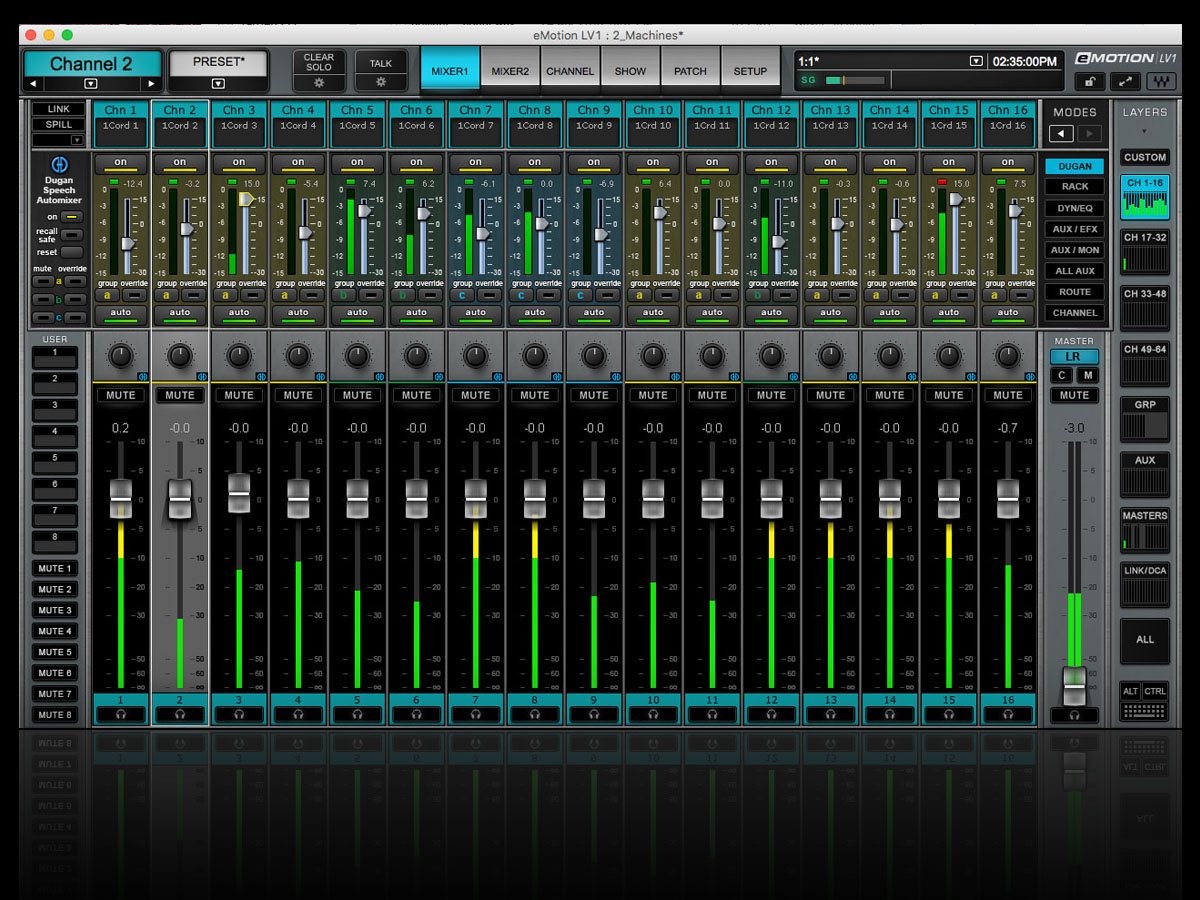
Task: Click the TALK button
Action: coord(381,62)
